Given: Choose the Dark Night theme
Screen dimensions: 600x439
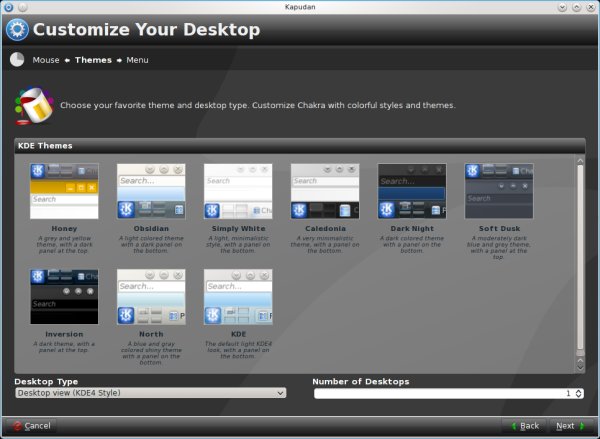Looking at the screenshot, I should pos(412,192).
